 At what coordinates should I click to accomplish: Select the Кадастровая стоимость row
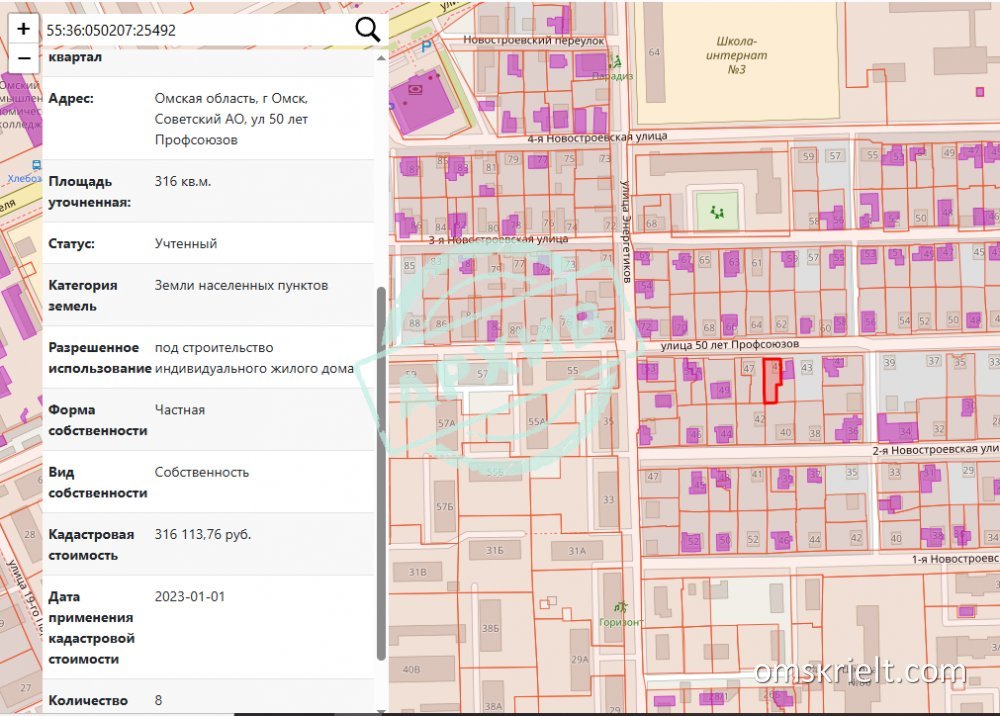coord(208,544)
